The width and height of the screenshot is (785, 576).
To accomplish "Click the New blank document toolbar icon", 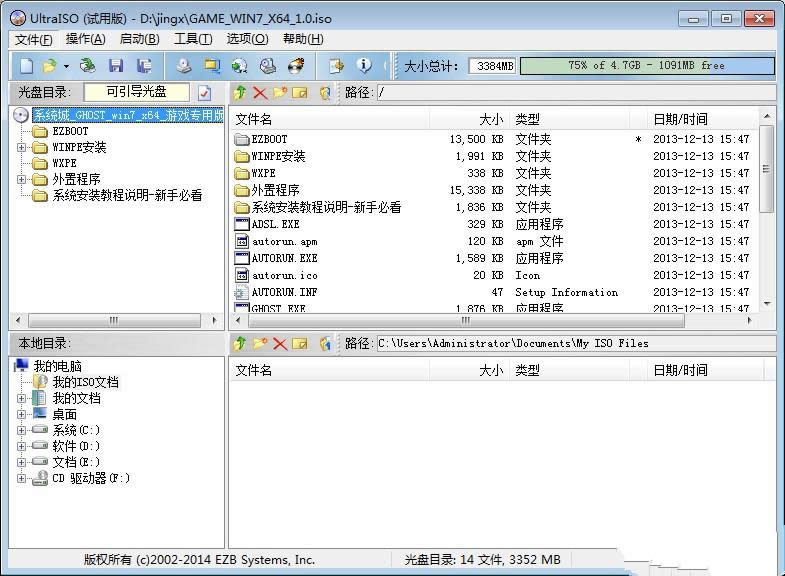I will click(27, 66).
